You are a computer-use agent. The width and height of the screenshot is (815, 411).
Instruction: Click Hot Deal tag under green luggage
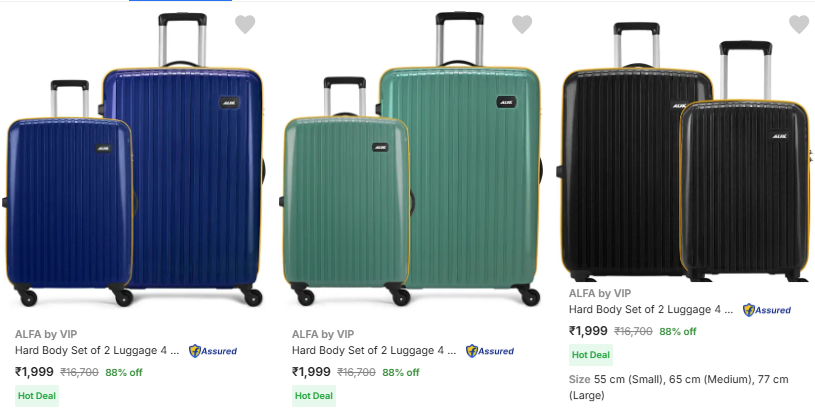[x=314, y=395]
